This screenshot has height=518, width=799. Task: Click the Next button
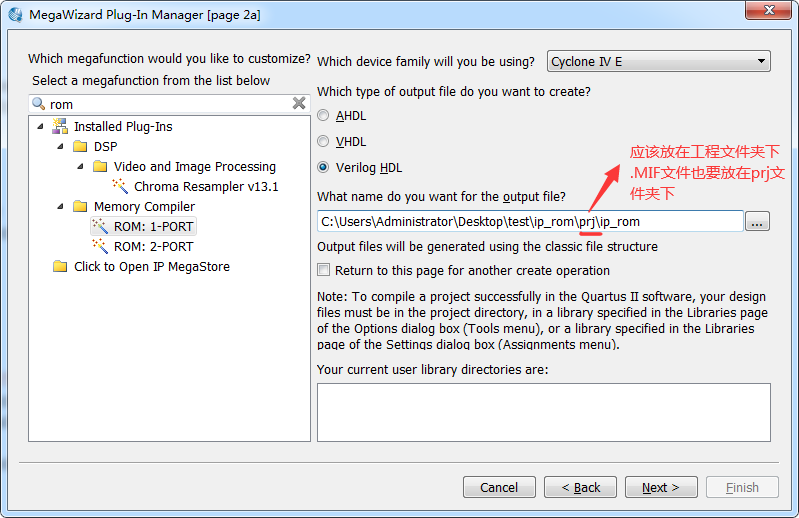click(x=660, y=487)
